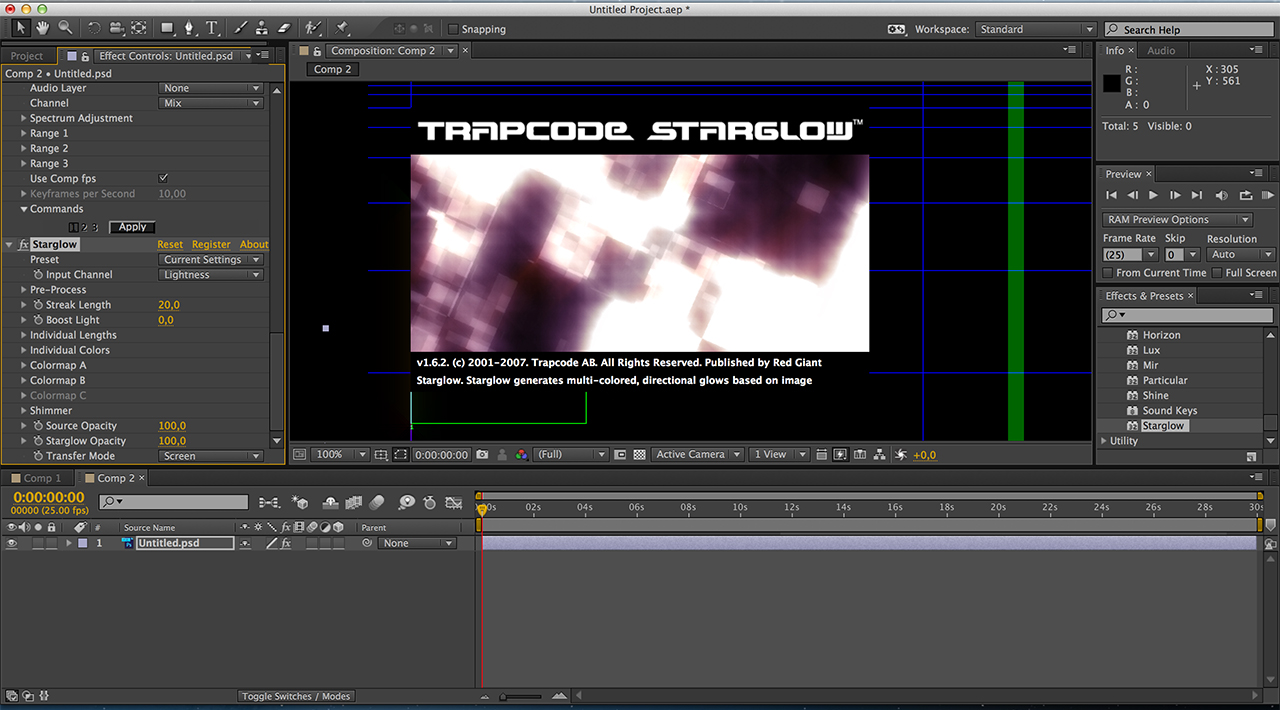
Task: Select the Brush tool
Action: point(241,28)
